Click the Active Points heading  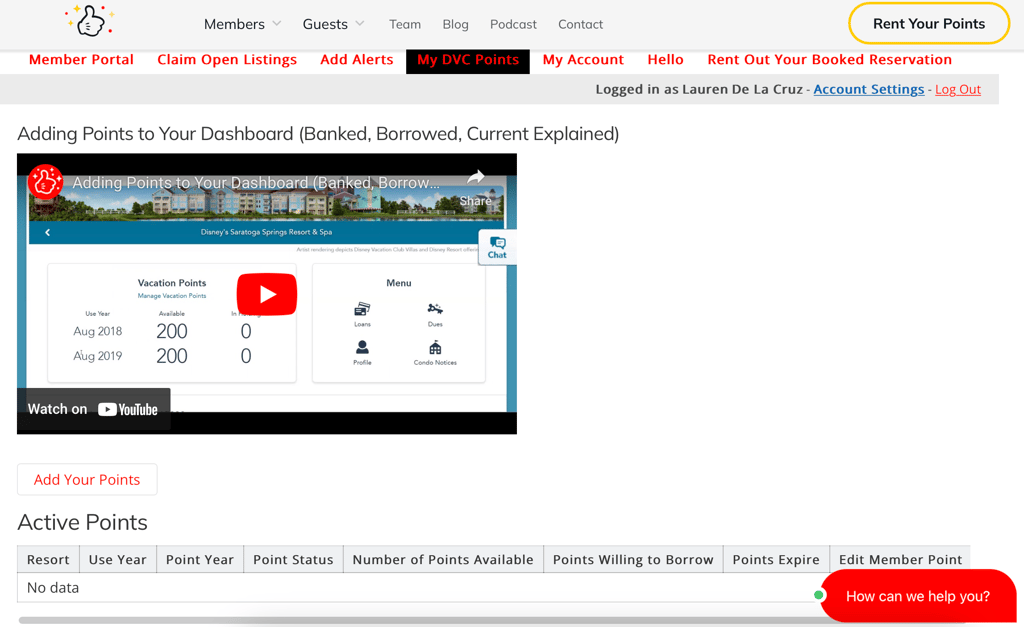point(82,522)
